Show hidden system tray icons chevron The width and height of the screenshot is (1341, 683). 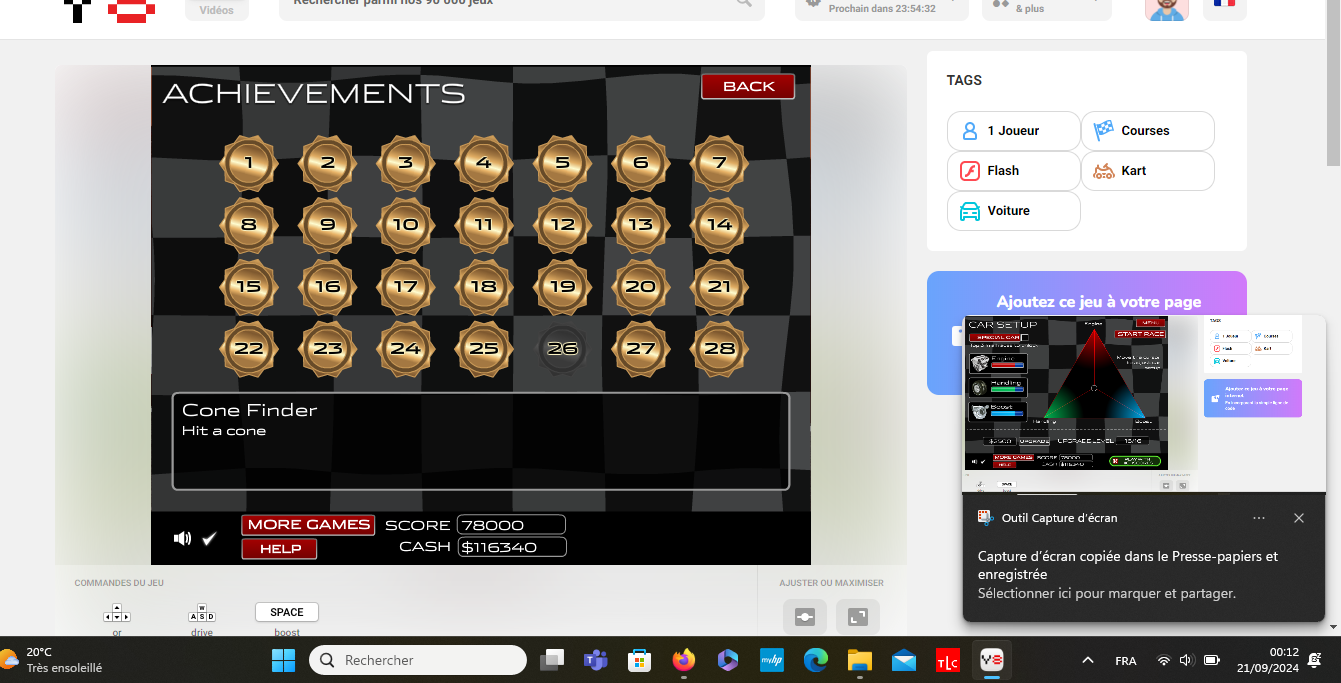click(1088, 660)
